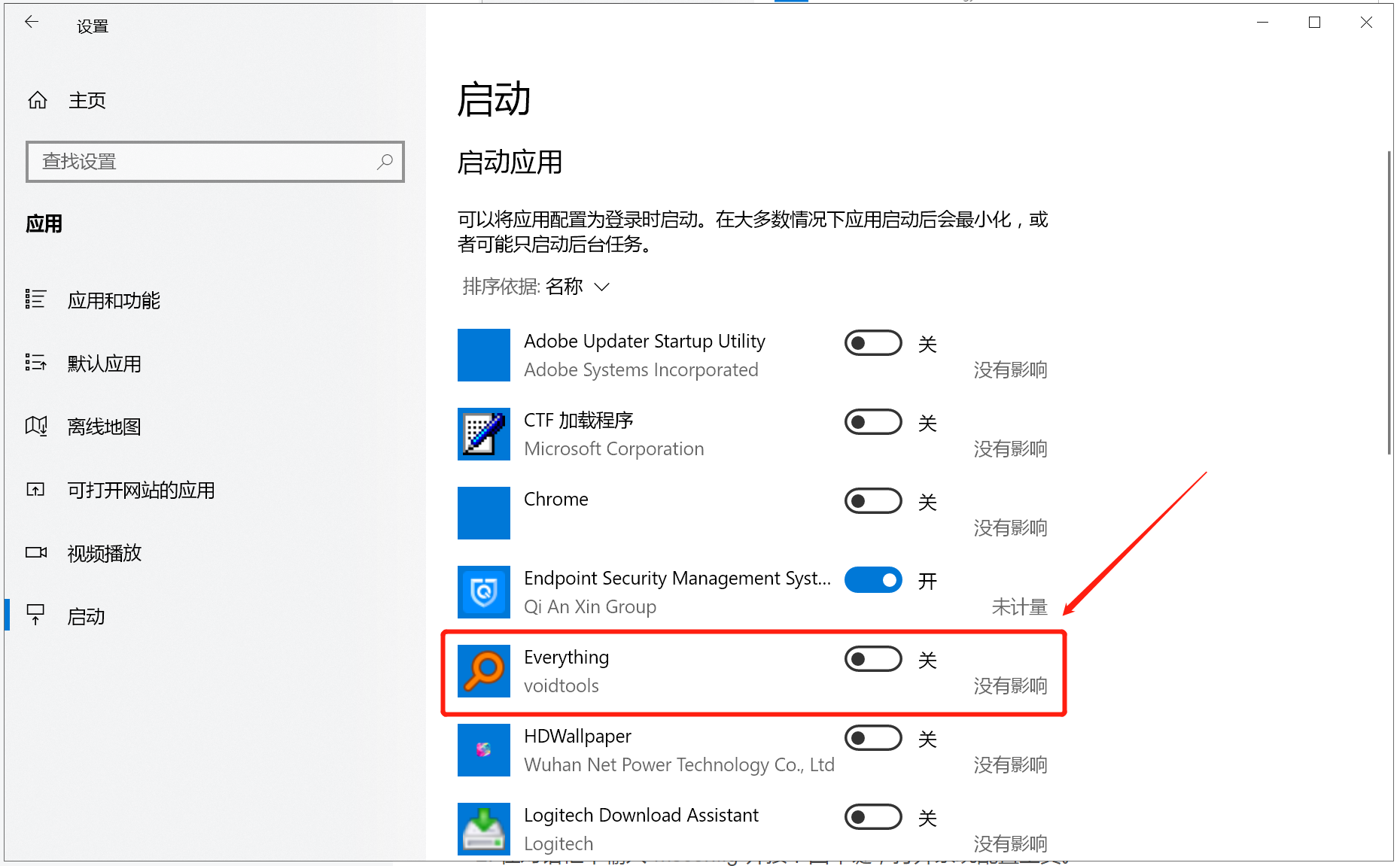Toggle Chrome startup switch
The image size is (1400, 866).
point(873,501)
